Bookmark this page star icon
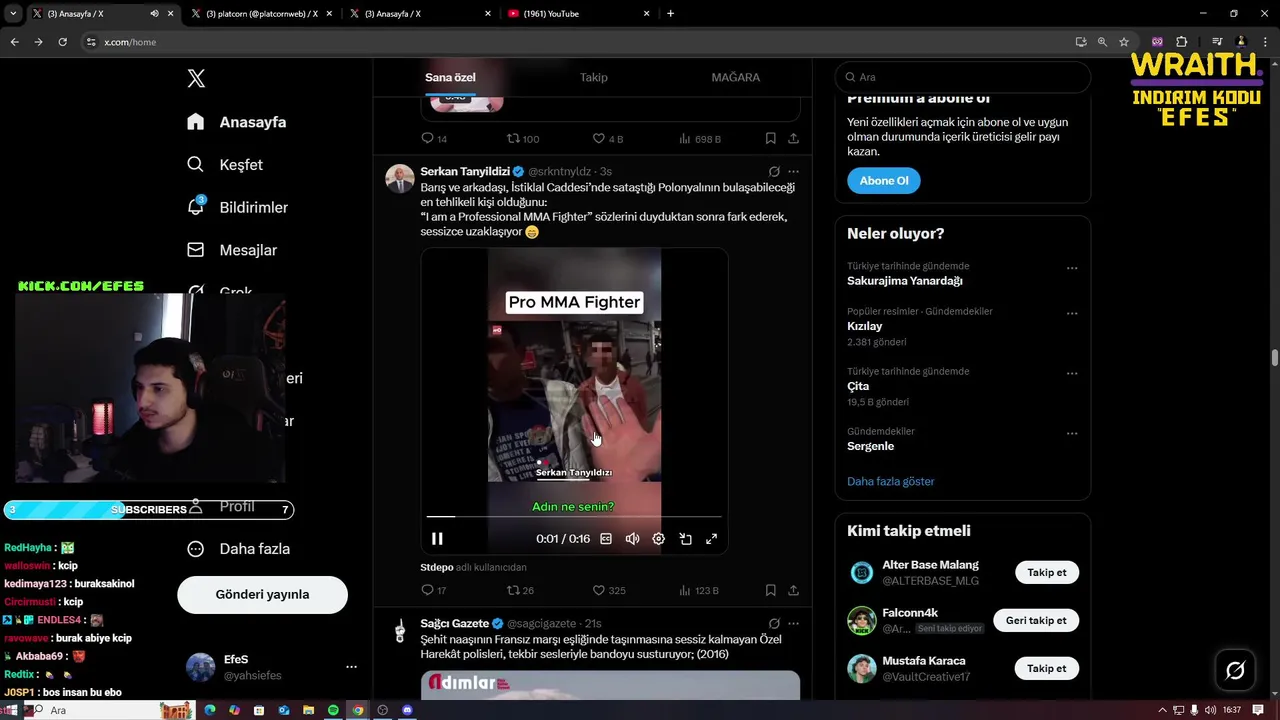 pos(1124,42)
